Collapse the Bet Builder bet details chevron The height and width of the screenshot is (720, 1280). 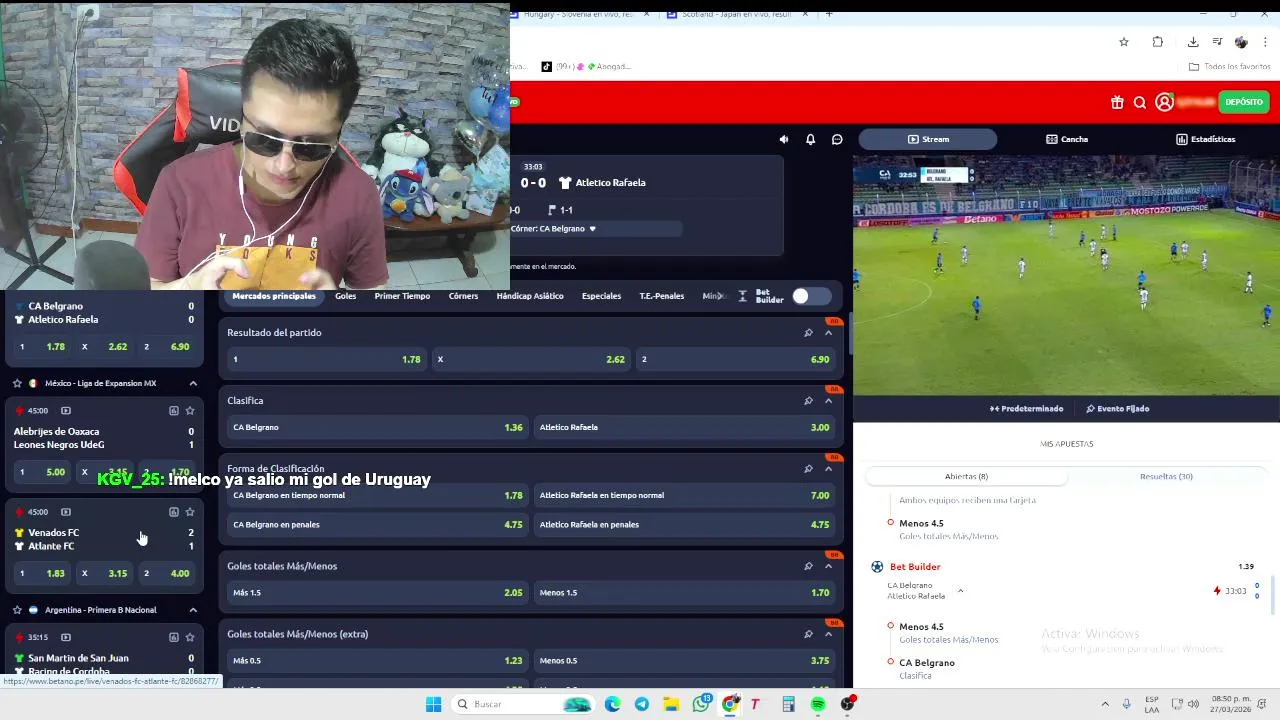click(x=960, y=590)
